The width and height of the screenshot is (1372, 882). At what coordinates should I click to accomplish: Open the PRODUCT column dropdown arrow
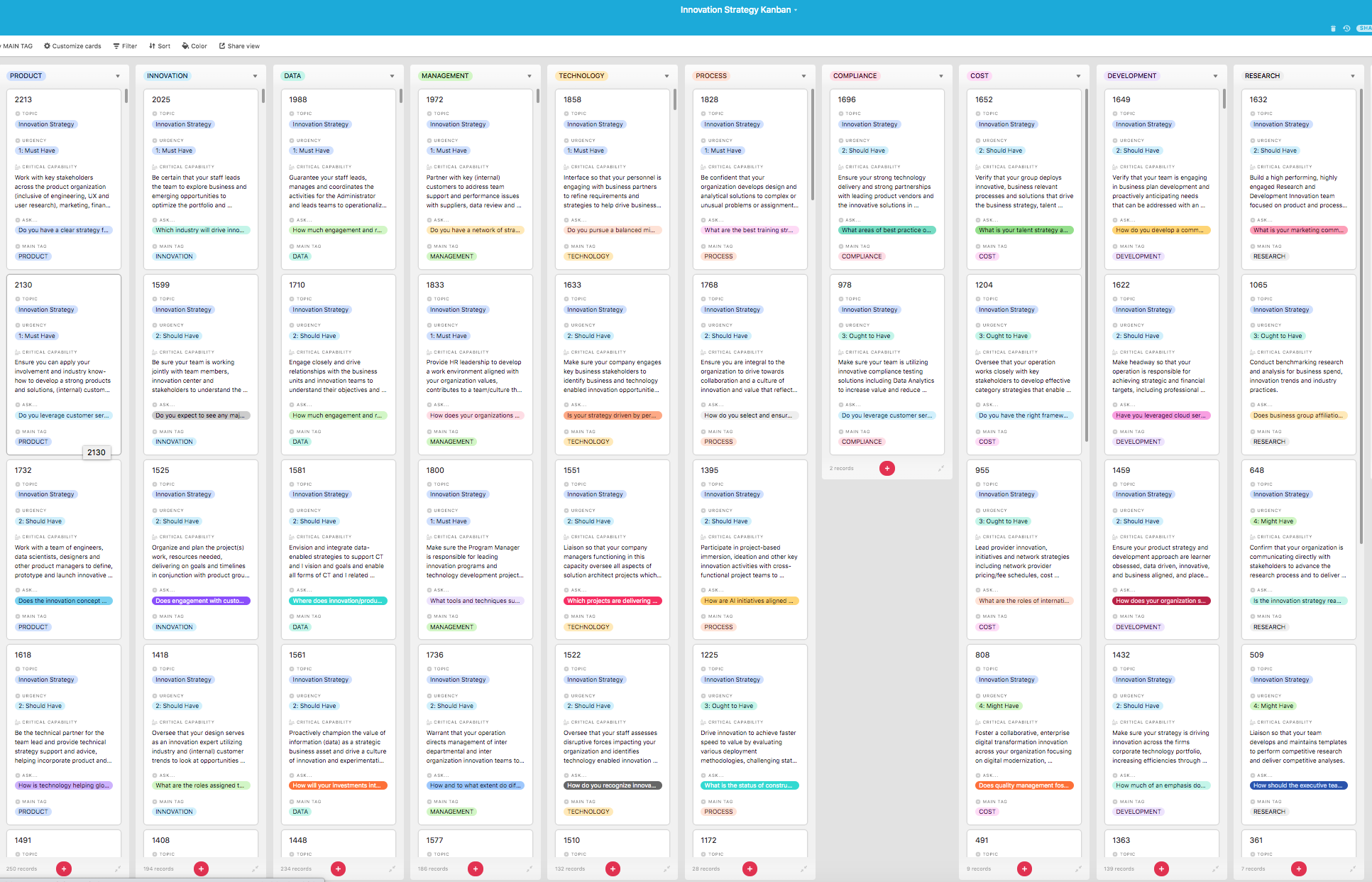point(118,76)
